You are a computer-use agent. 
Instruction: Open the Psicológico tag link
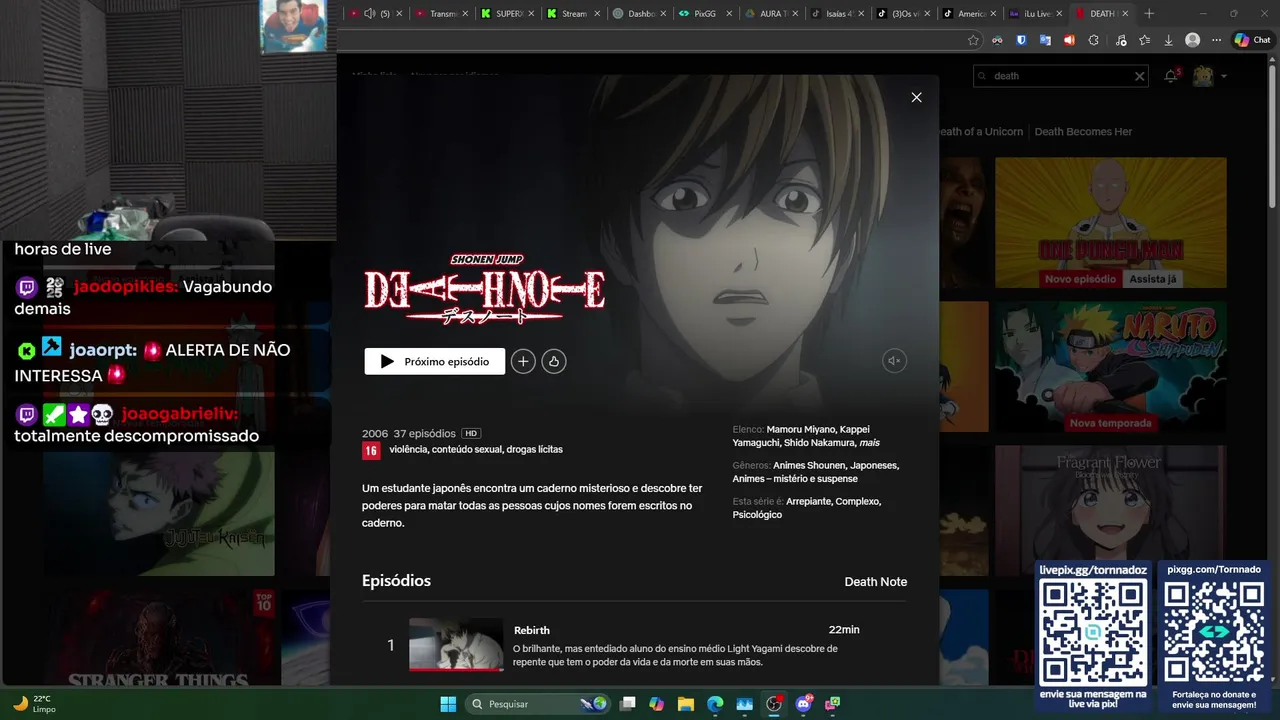click(757, 514)
